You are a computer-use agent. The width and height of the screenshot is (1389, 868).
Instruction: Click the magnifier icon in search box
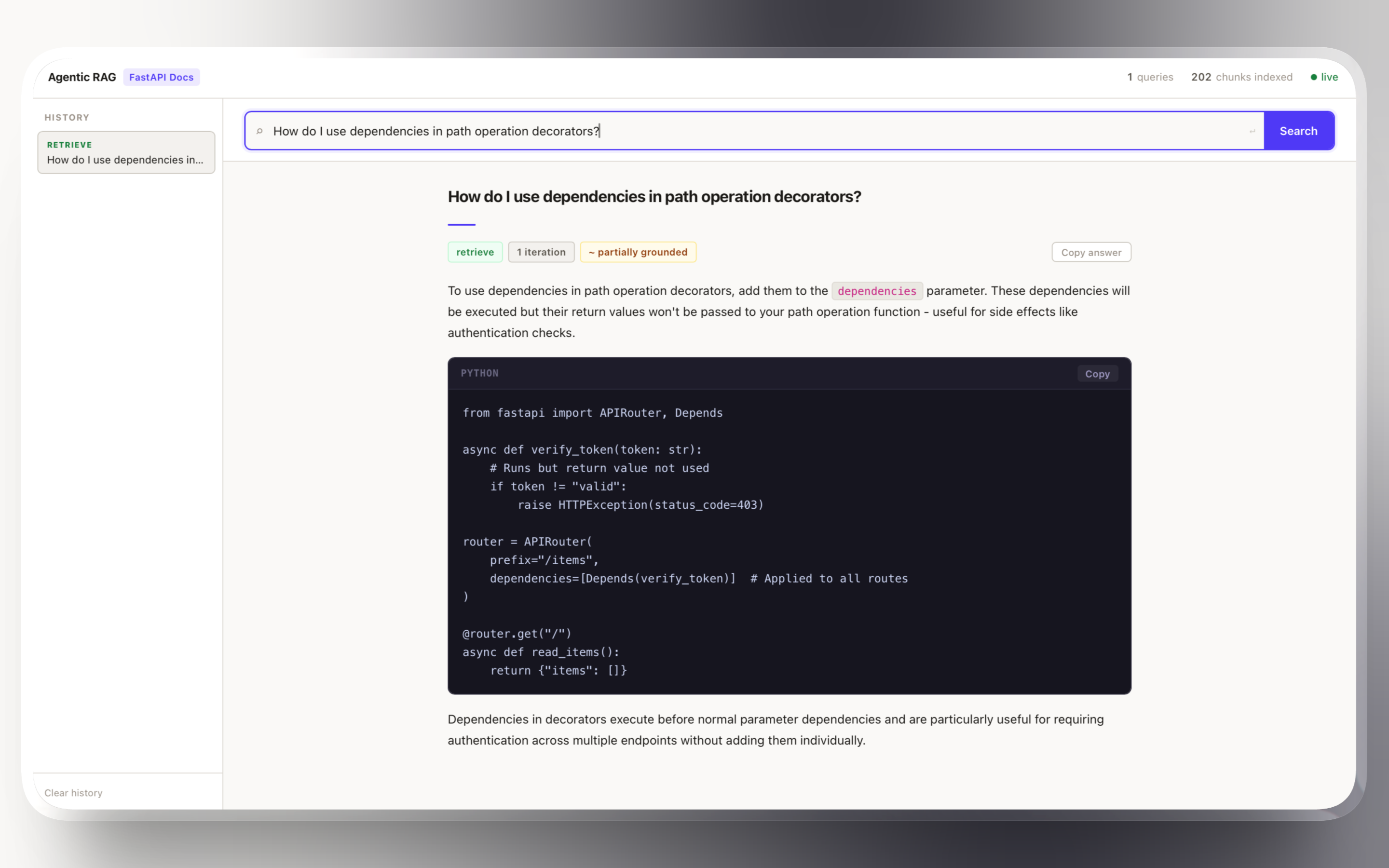(259, 132)
